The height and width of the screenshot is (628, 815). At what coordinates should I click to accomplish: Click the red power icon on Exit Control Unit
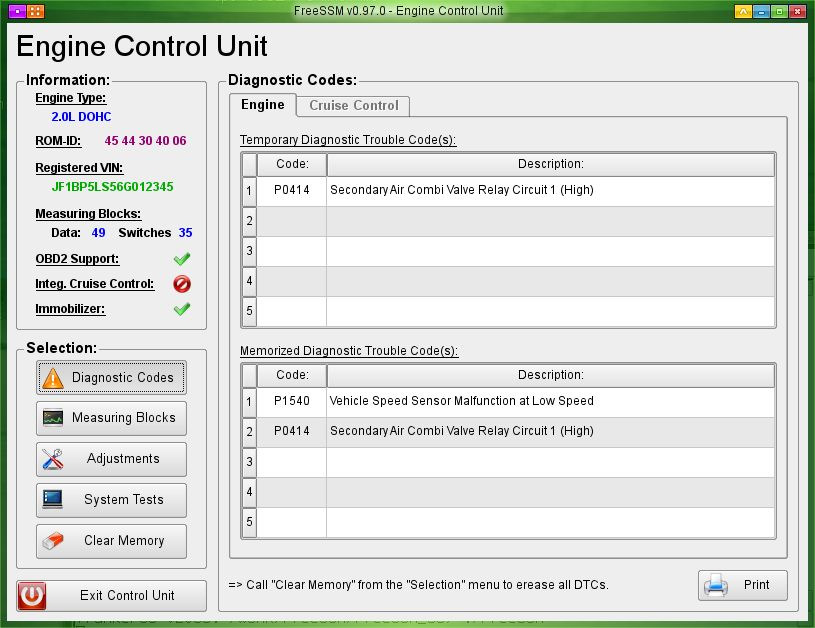click(32, 596)
